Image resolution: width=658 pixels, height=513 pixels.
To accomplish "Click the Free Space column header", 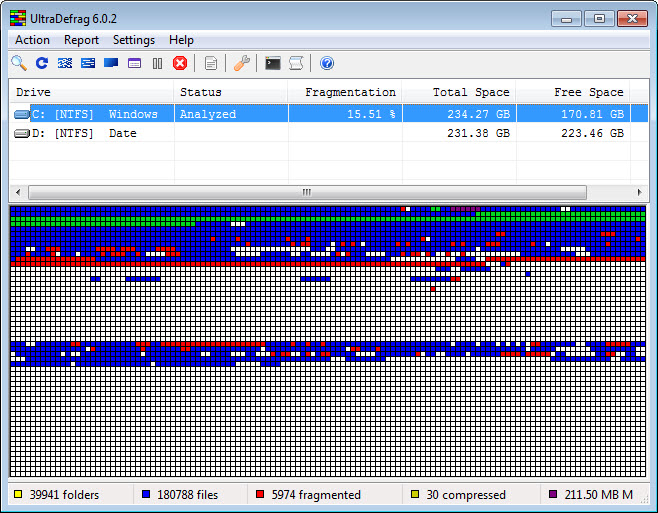I will pyautogui.click(x=573, y=92).
